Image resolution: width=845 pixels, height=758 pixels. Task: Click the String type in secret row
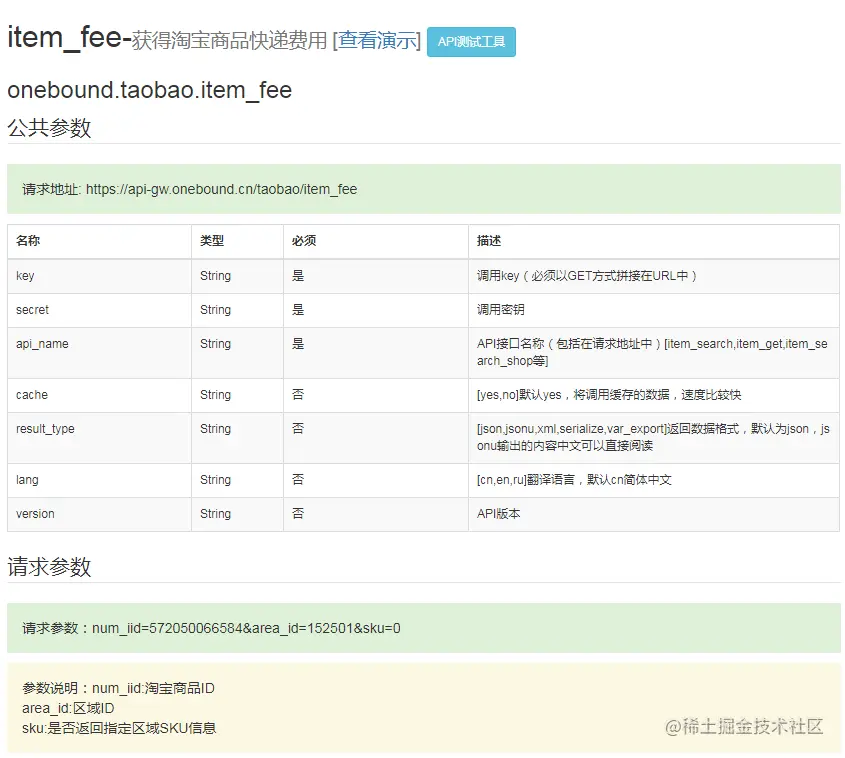click(215, 310)
